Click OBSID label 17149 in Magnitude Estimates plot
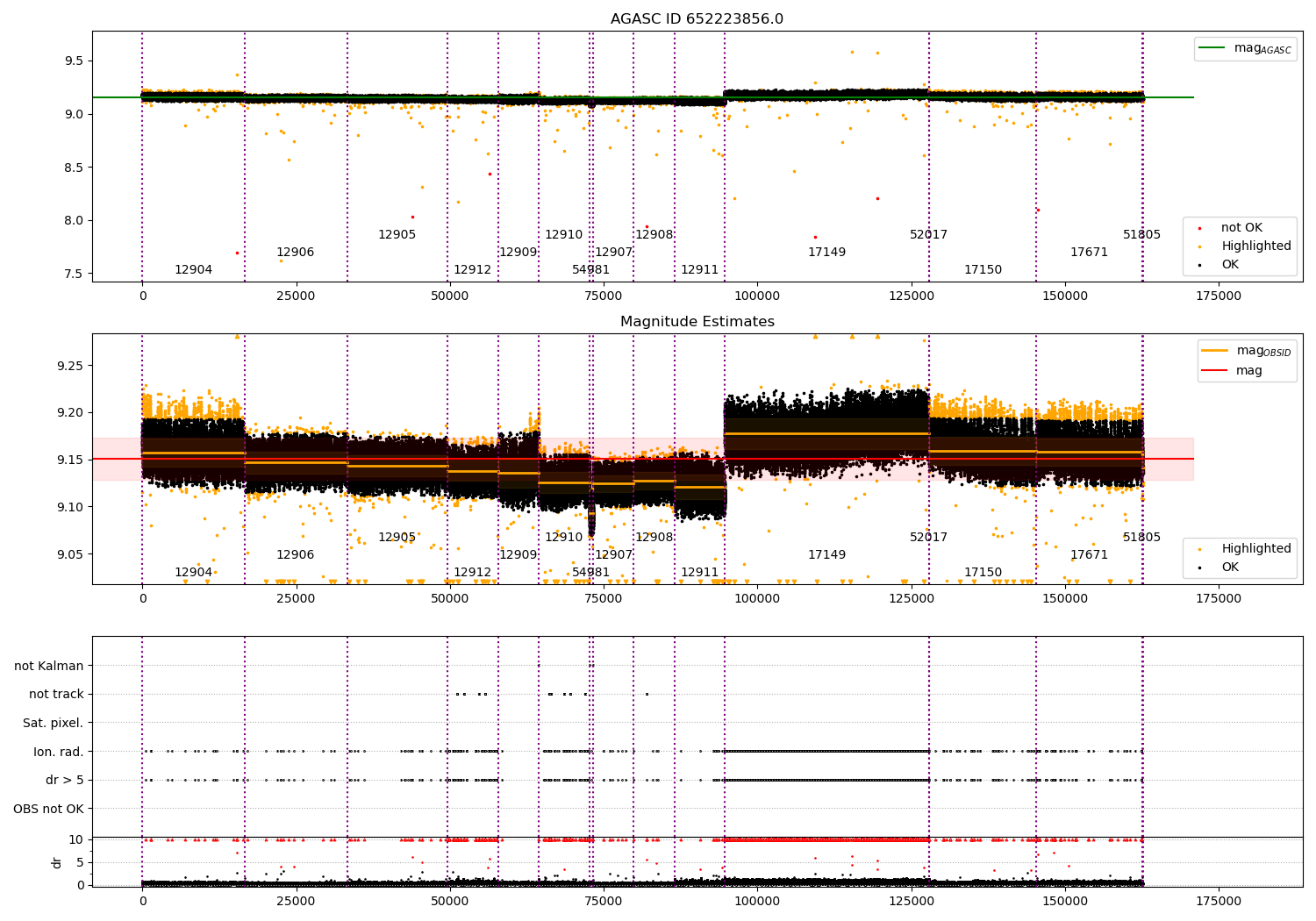 826,555
